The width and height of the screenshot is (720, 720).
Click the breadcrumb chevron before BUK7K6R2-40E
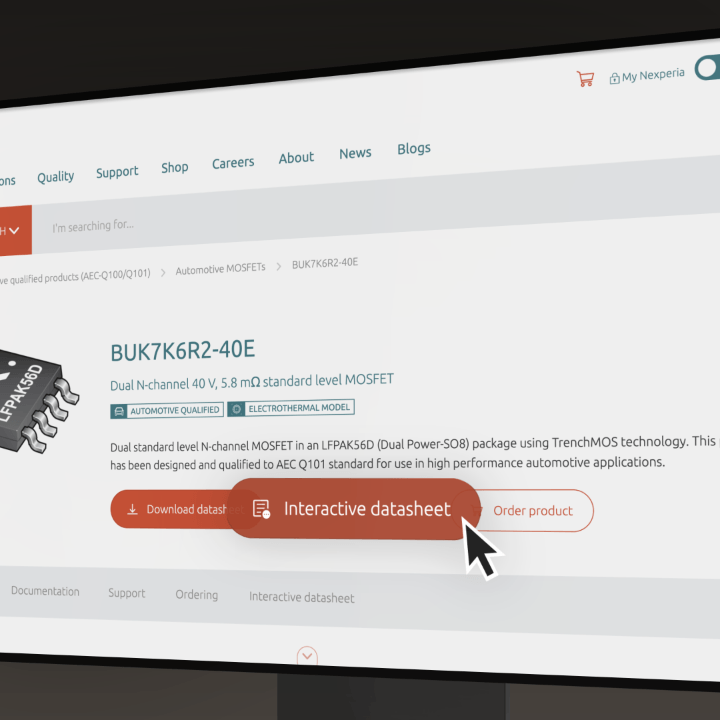(279, 267)
